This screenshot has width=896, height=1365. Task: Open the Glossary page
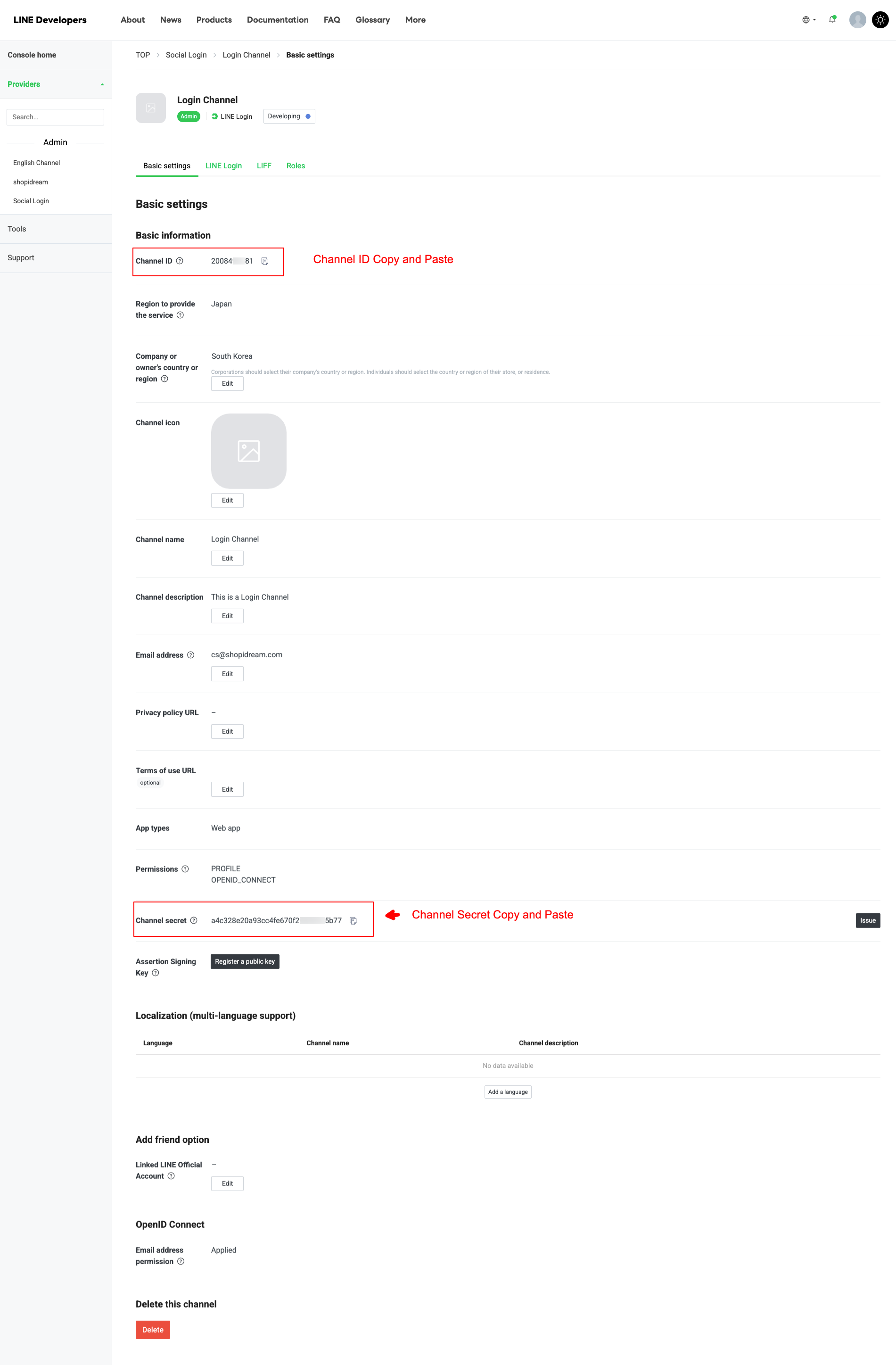(x=373, y=20)
